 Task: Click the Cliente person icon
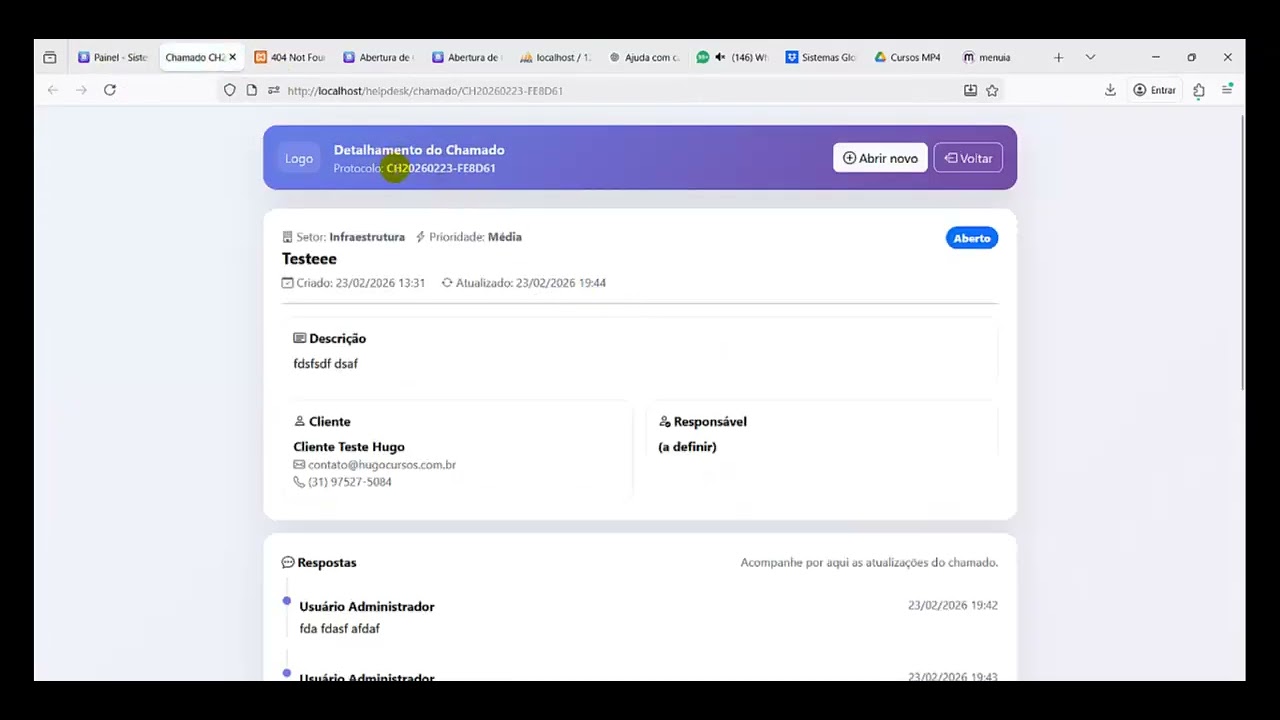(x=299, y=421)
